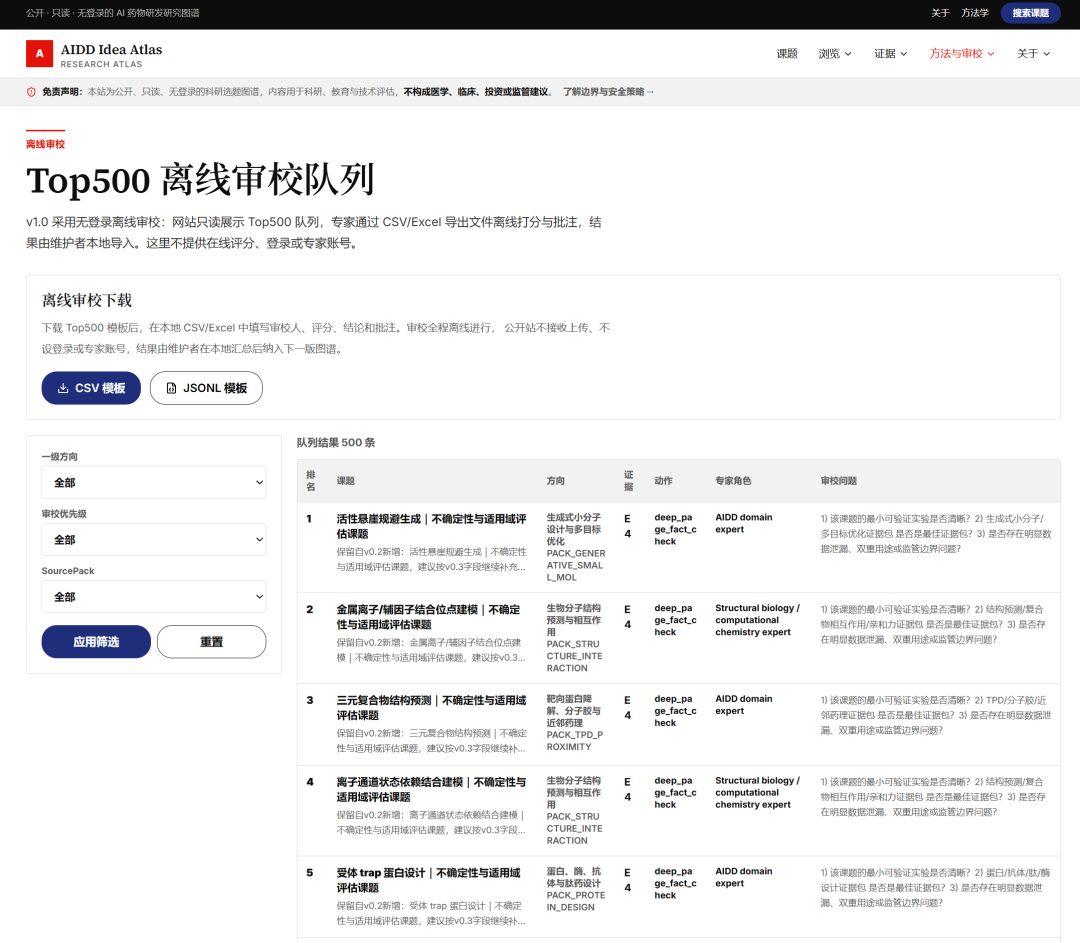Click Structural biology expert role in row 2
The image size is (1080, 943).
coord(757,621)
